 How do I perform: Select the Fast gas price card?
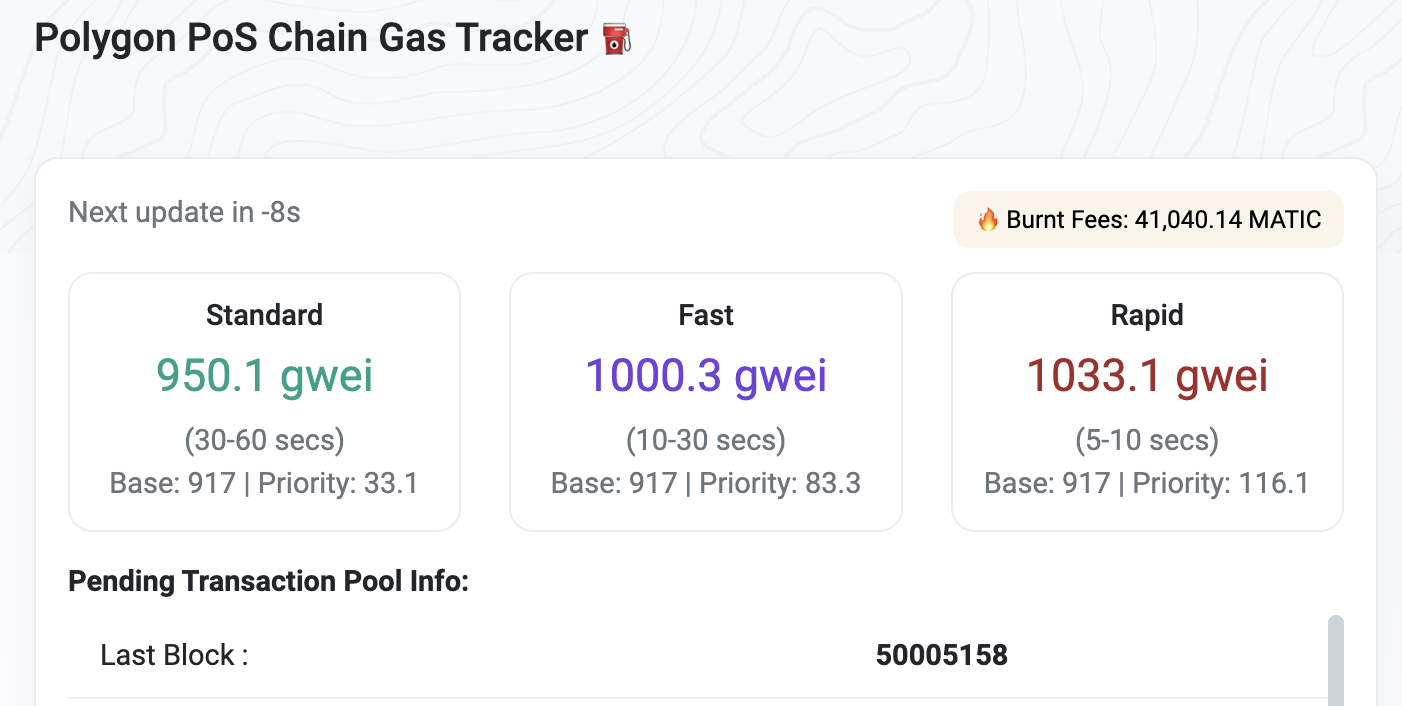point(705,400)
